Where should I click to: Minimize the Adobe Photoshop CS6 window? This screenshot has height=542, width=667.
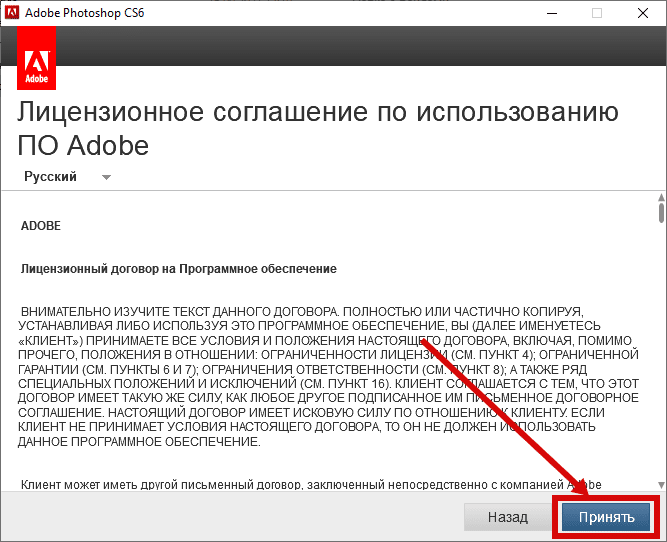552,13
